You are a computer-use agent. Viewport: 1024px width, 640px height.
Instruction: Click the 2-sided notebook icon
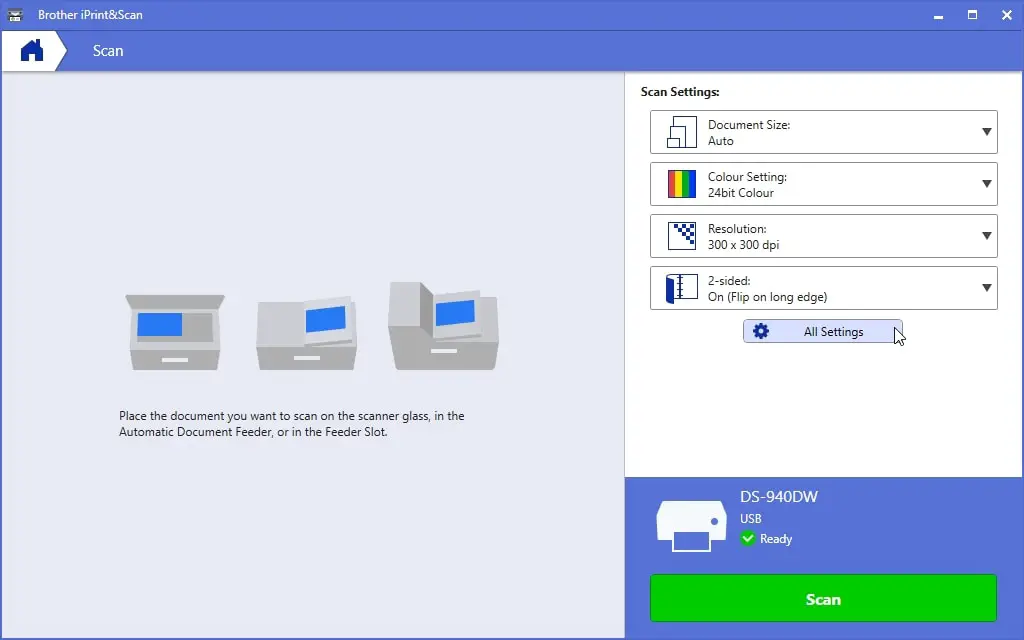682,288
